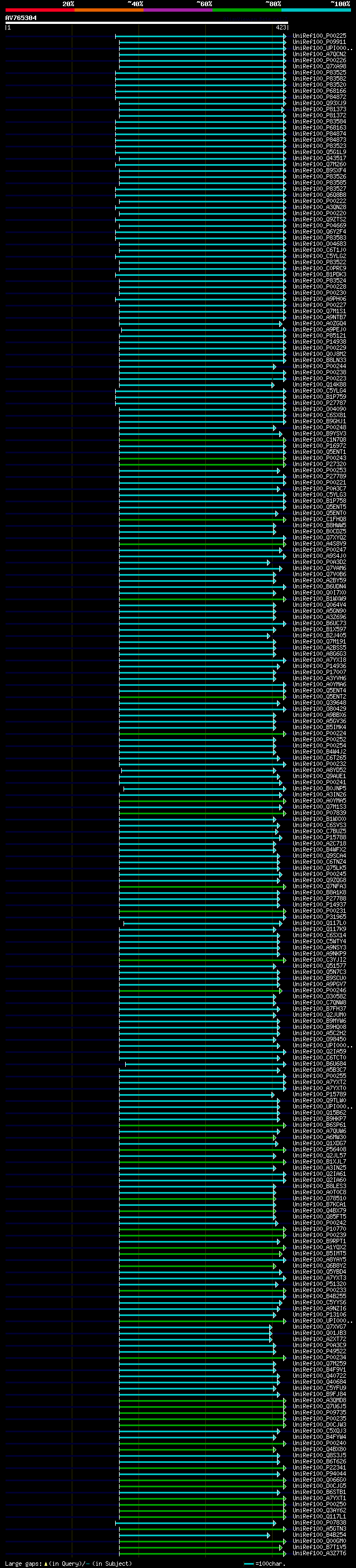Select the UniRef100_Q39648 label

[319, 703]
